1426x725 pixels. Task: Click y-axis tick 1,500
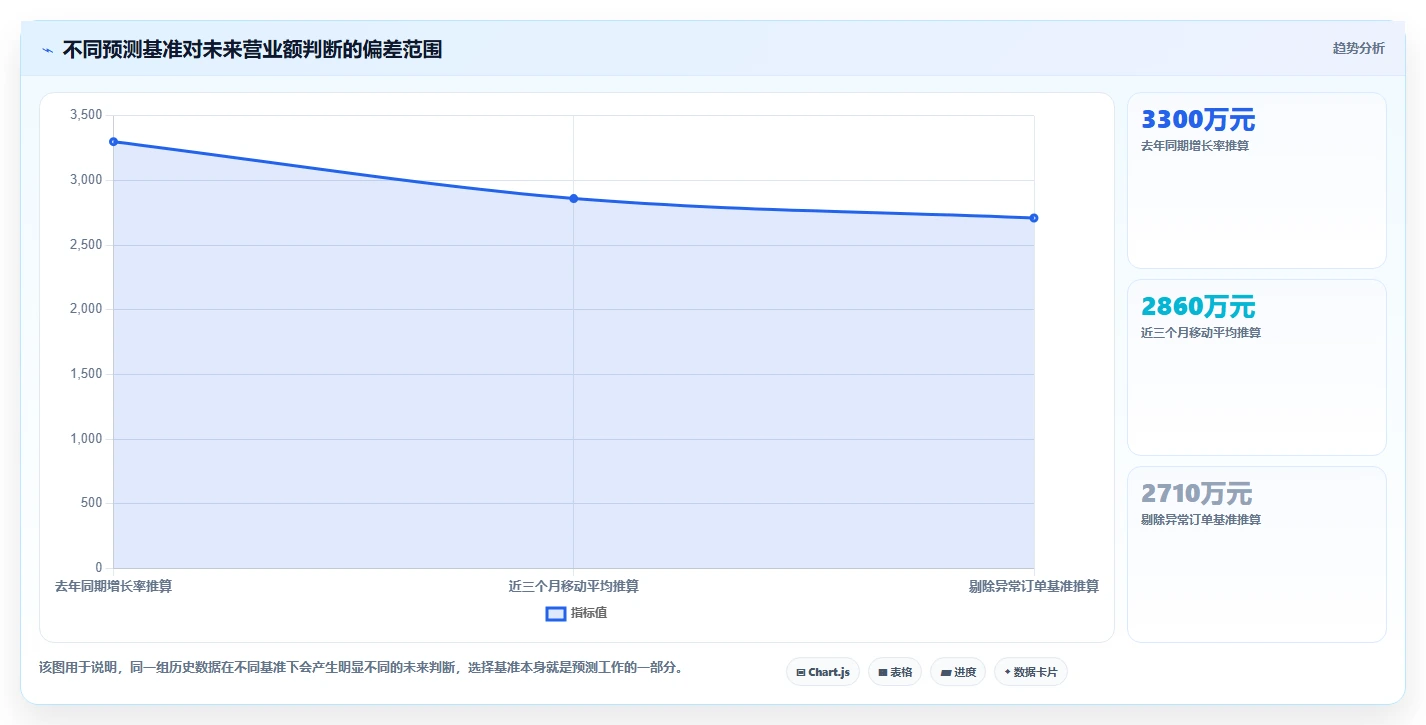click(x=86, y=374)
